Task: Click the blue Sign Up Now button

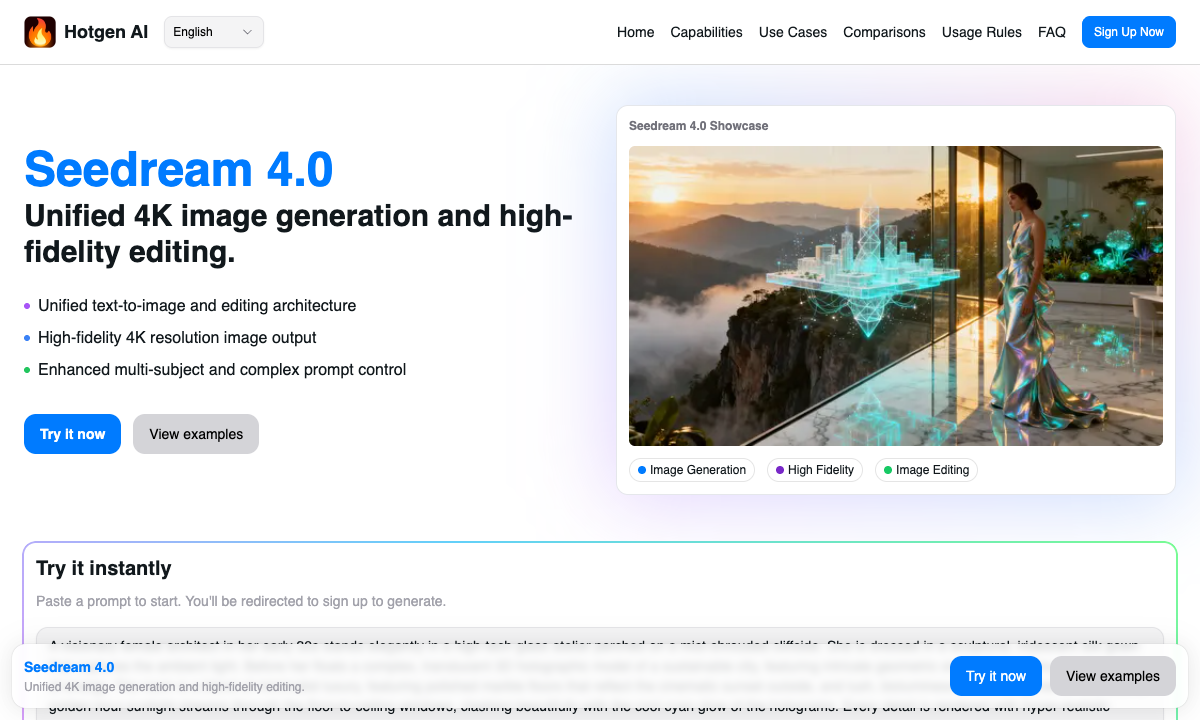Action: click(1128, 31)
